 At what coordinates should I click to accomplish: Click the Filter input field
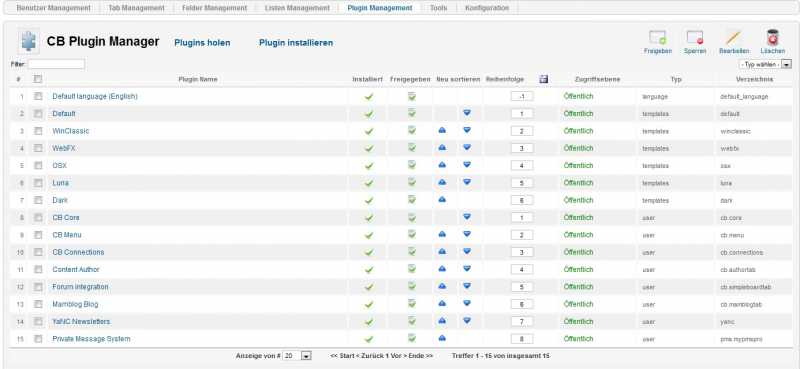(x=56, y=64)
